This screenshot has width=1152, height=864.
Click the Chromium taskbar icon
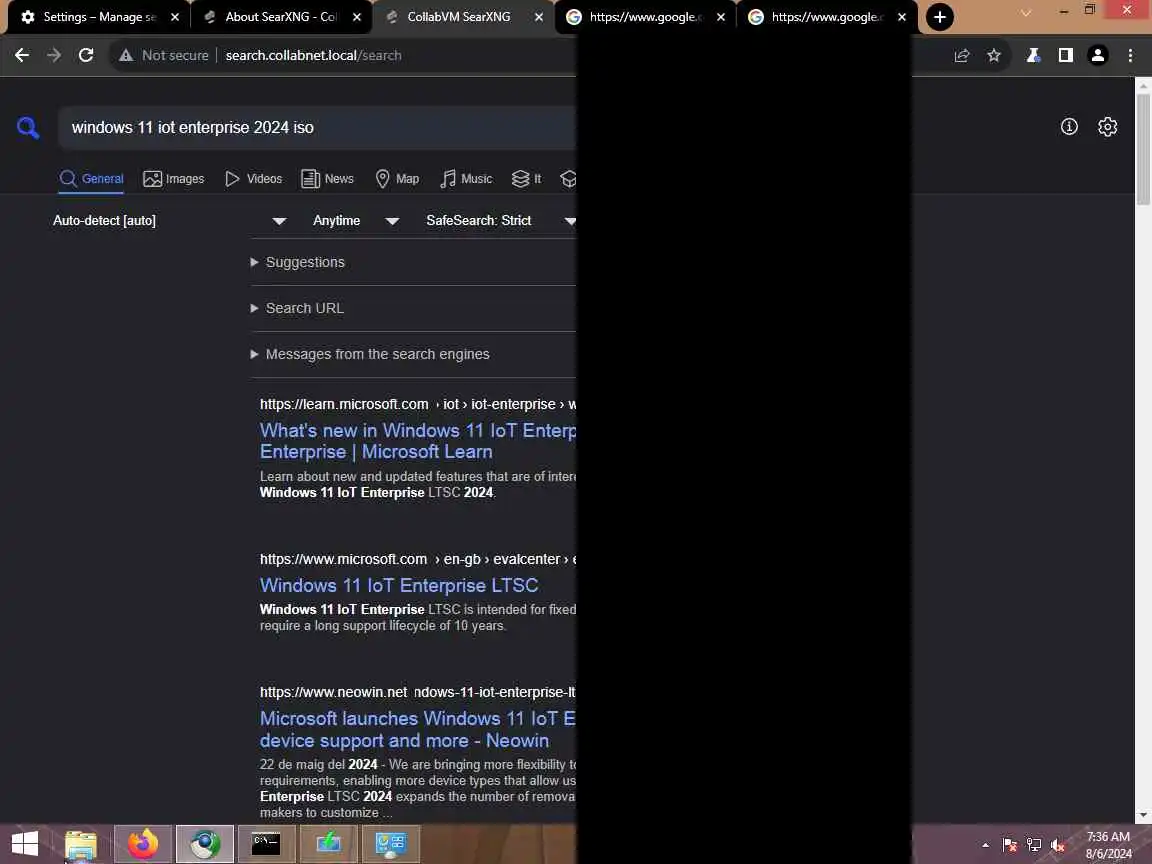(x=205, y=843)
